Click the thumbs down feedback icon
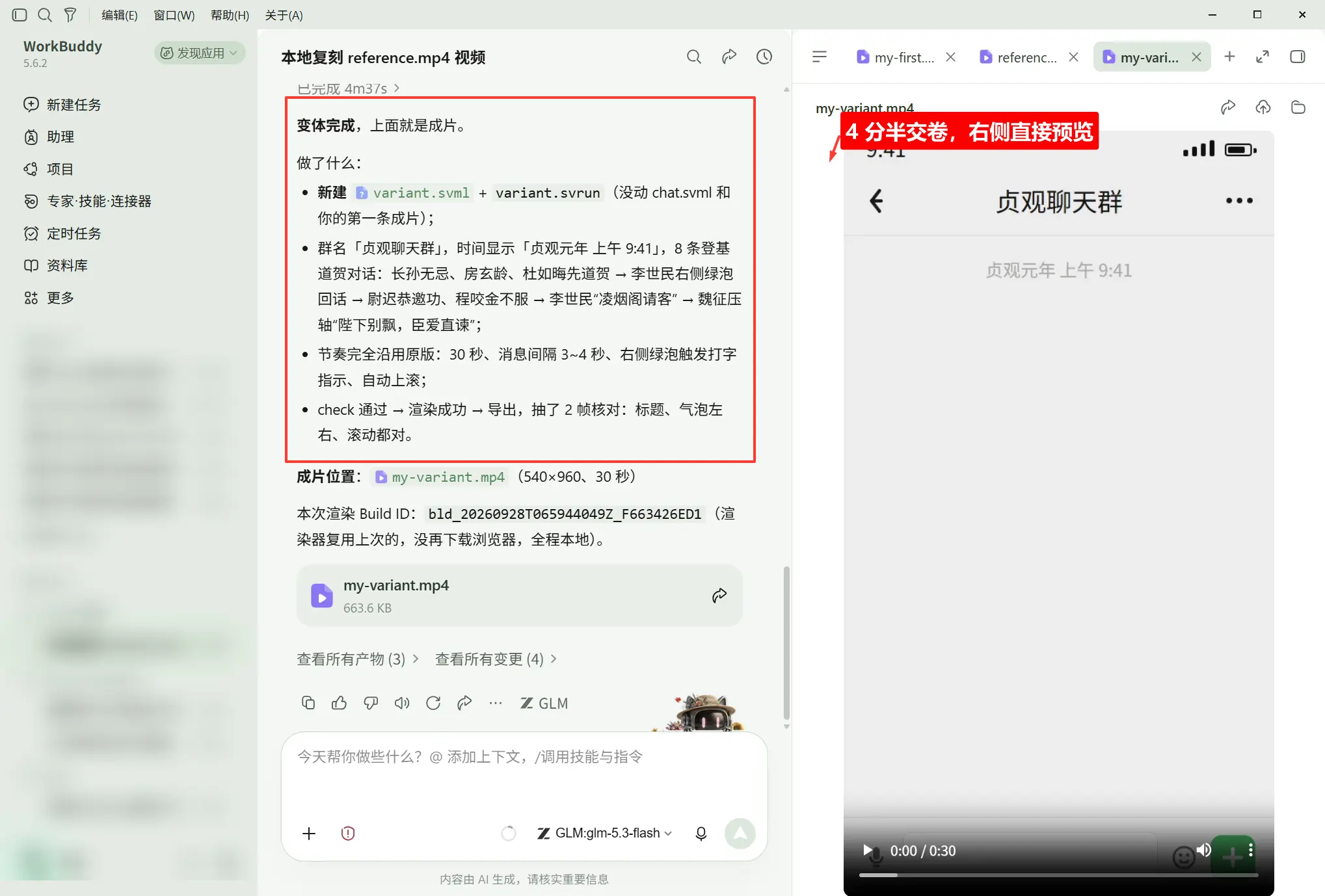Screen dimensions: 1325x896 [371, 703]
